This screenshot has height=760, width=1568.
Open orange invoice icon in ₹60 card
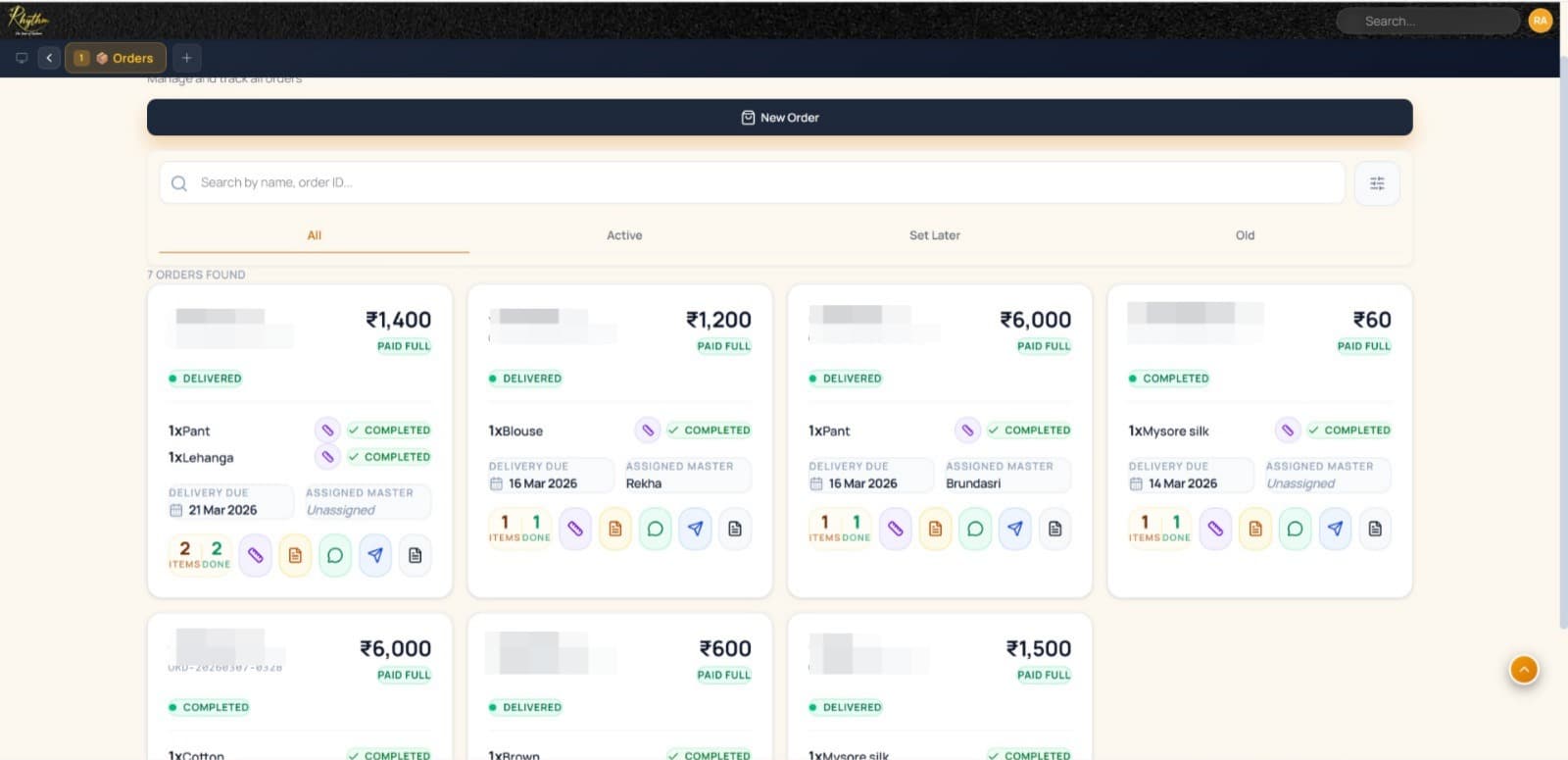[x=1255, y=530]
